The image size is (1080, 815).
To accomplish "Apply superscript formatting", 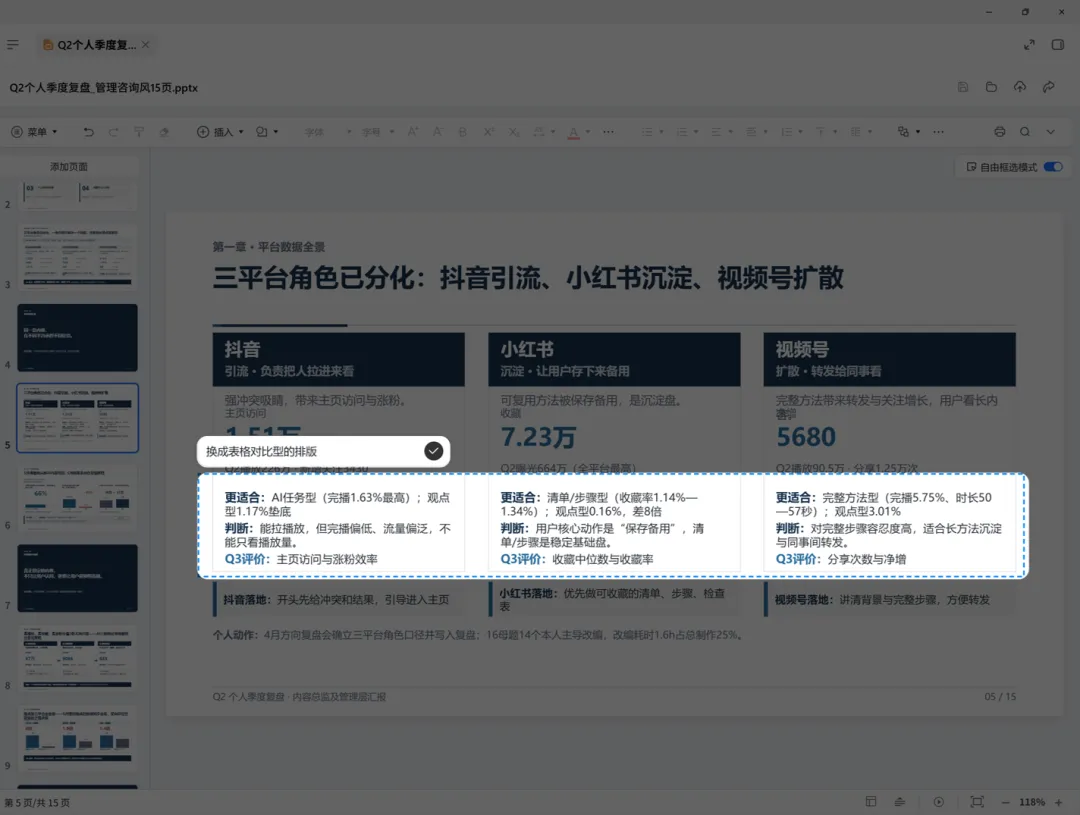I will [488, 132].
